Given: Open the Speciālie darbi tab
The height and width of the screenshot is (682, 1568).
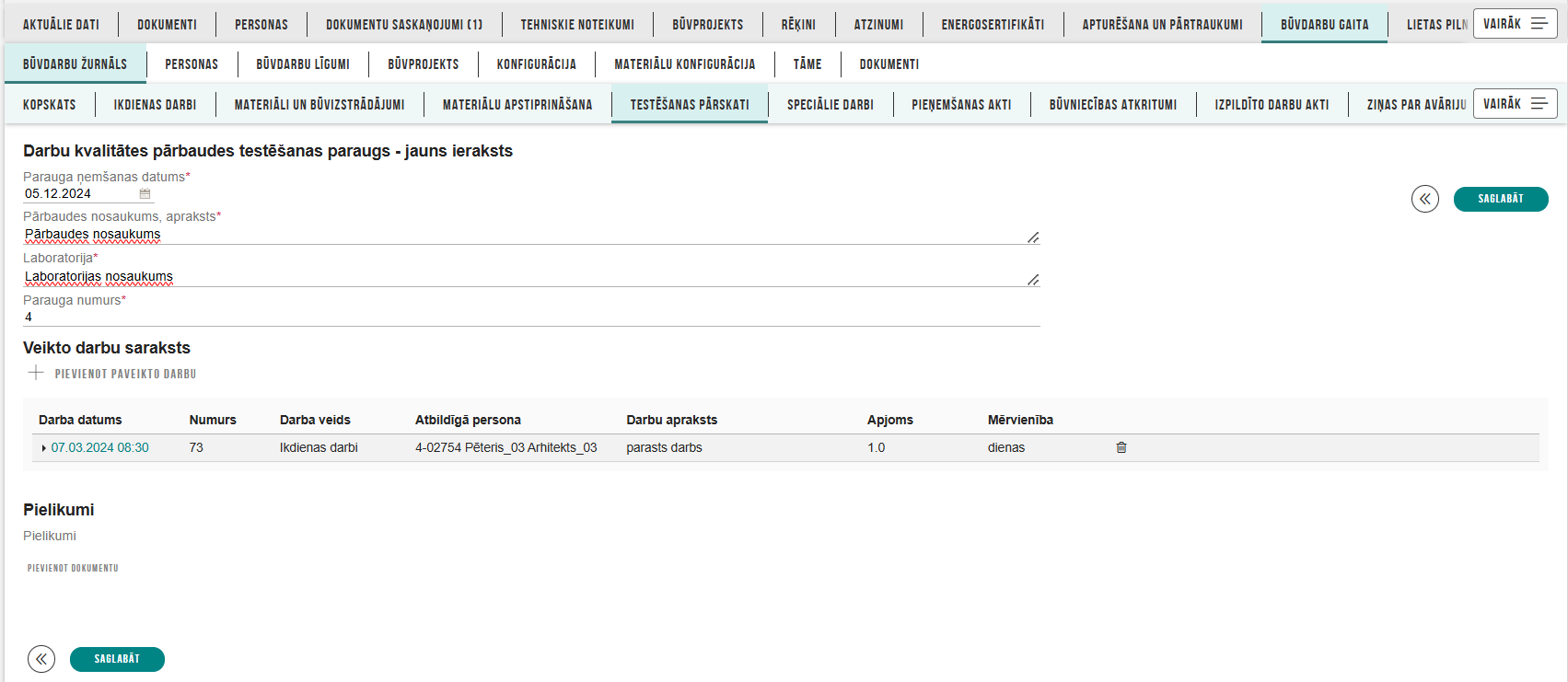Looking at the screenshot, I should (x=830, y=105).
